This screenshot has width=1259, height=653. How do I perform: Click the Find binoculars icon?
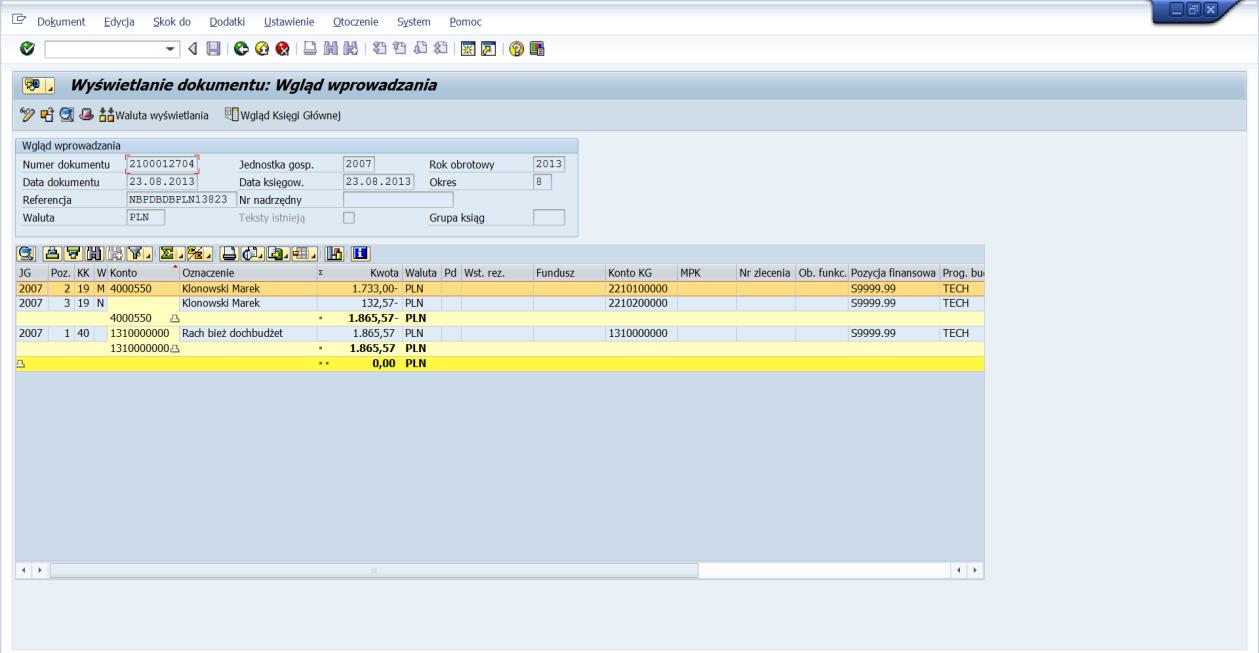pyautogui.click(x=330, y=48)
